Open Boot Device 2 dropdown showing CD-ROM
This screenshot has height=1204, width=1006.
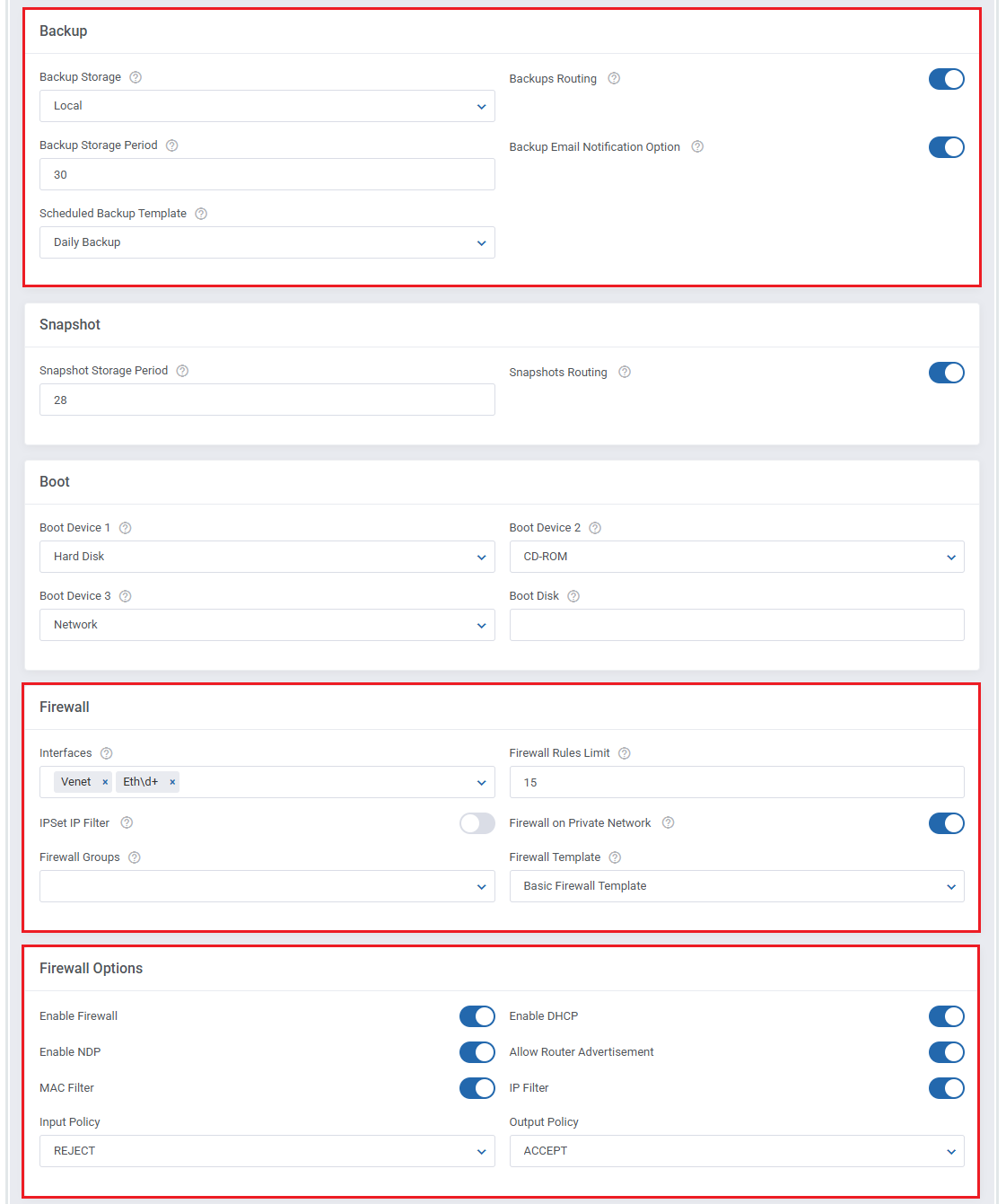(737, 557)
